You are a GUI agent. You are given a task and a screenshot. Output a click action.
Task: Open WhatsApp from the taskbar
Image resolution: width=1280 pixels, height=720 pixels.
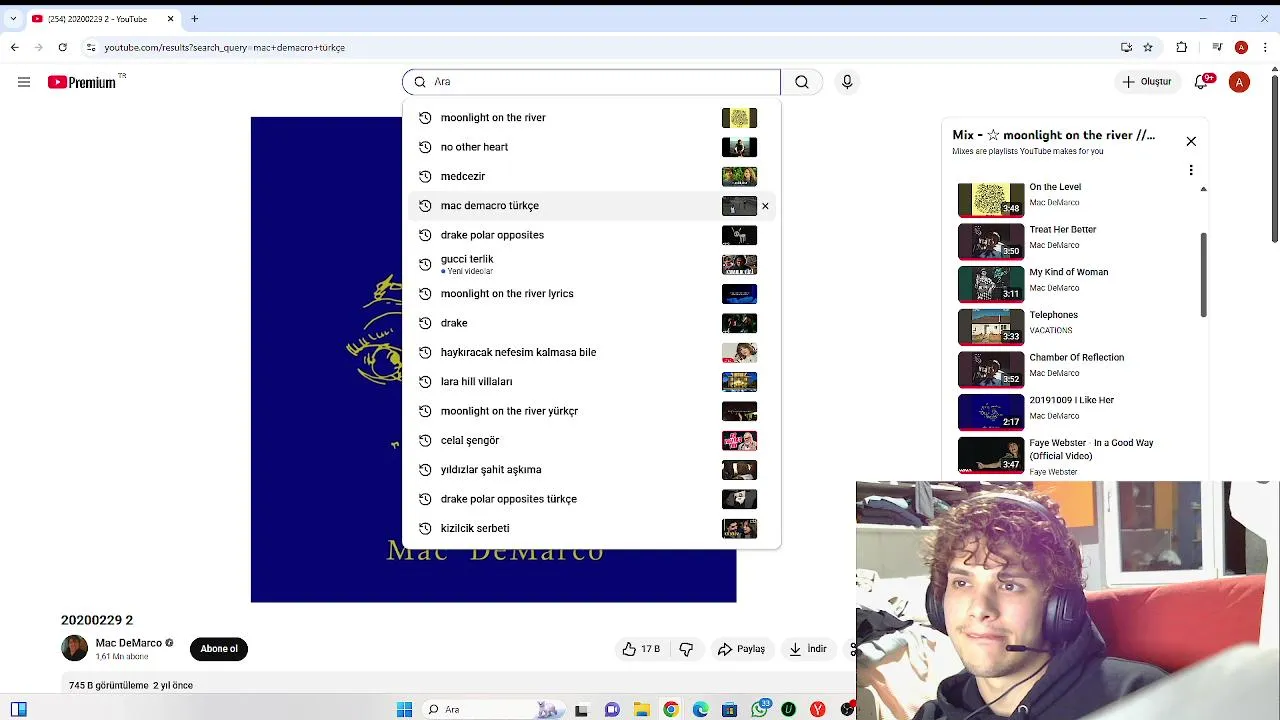[760, 709]
